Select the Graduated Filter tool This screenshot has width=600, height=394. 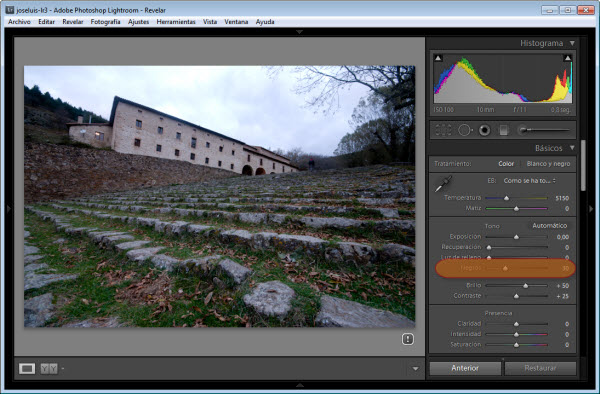pyautogui.click(x=504, y=130)
